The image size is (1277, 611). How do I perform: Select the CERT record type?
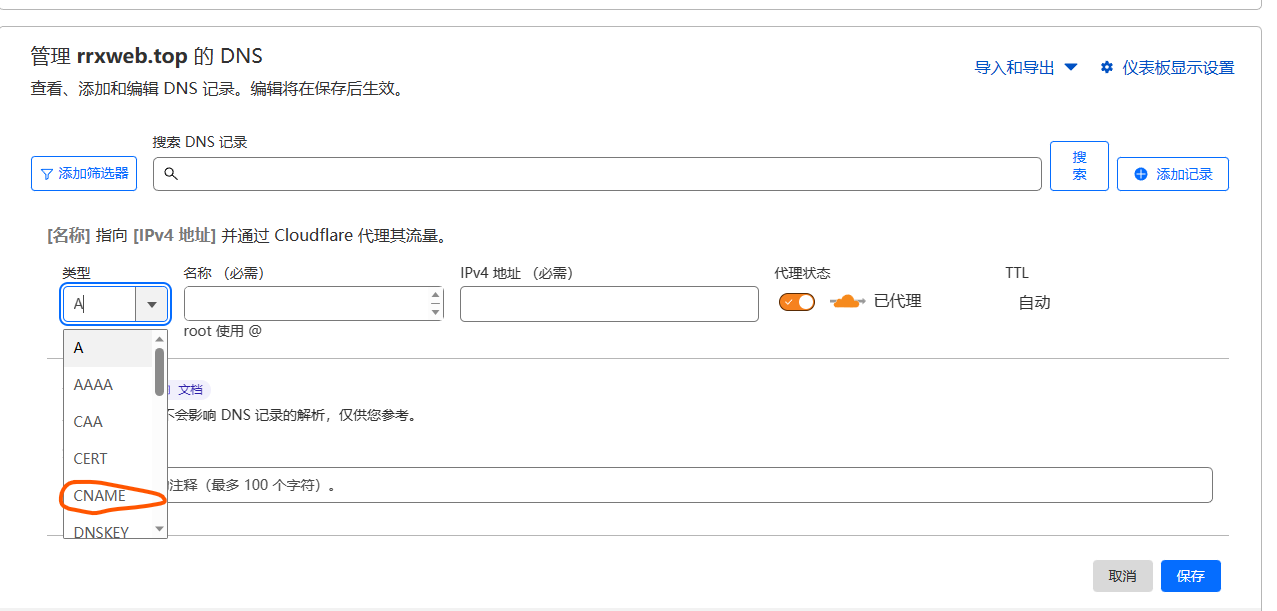click(x=90, y=459)
